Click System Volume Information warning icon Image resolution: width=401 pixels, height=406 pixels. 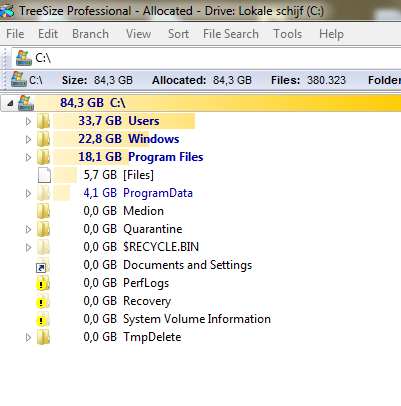(43, 319)
